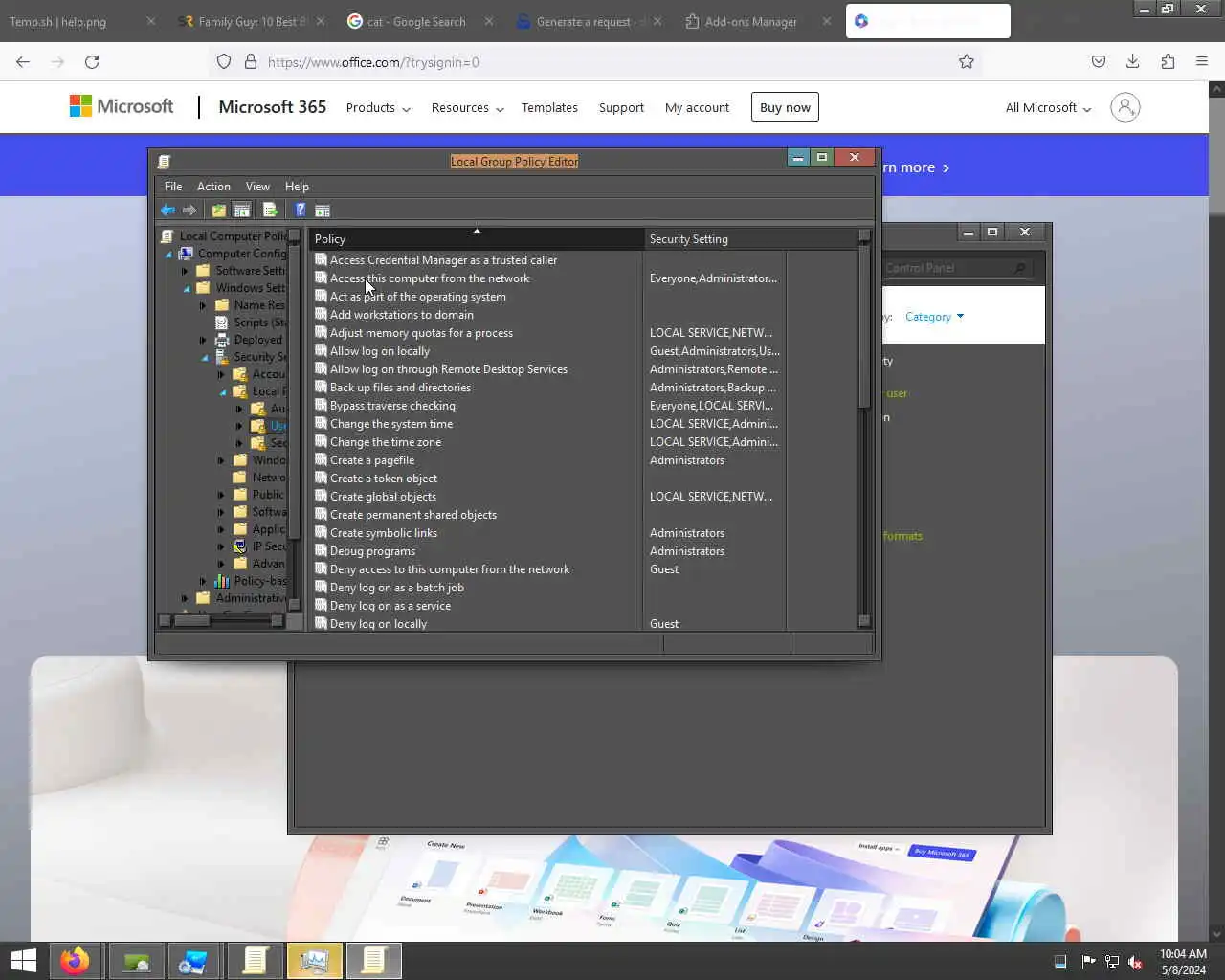Expand the Policy-based QoS node arrow
The image size is (1225, 980).
[203, 581]
